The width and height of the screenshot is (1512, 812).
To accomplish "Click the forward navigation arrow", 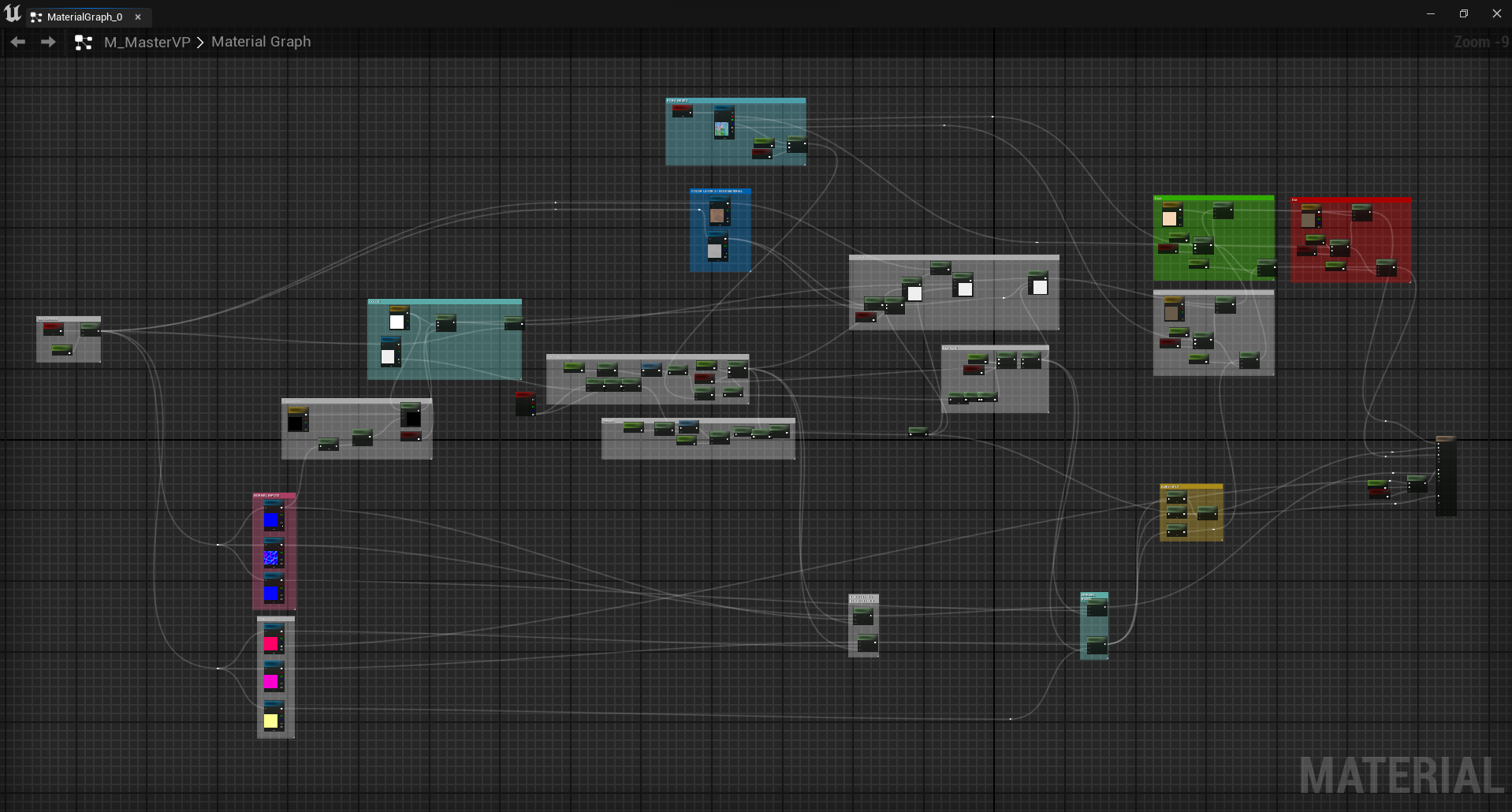I will pos(47,42).
